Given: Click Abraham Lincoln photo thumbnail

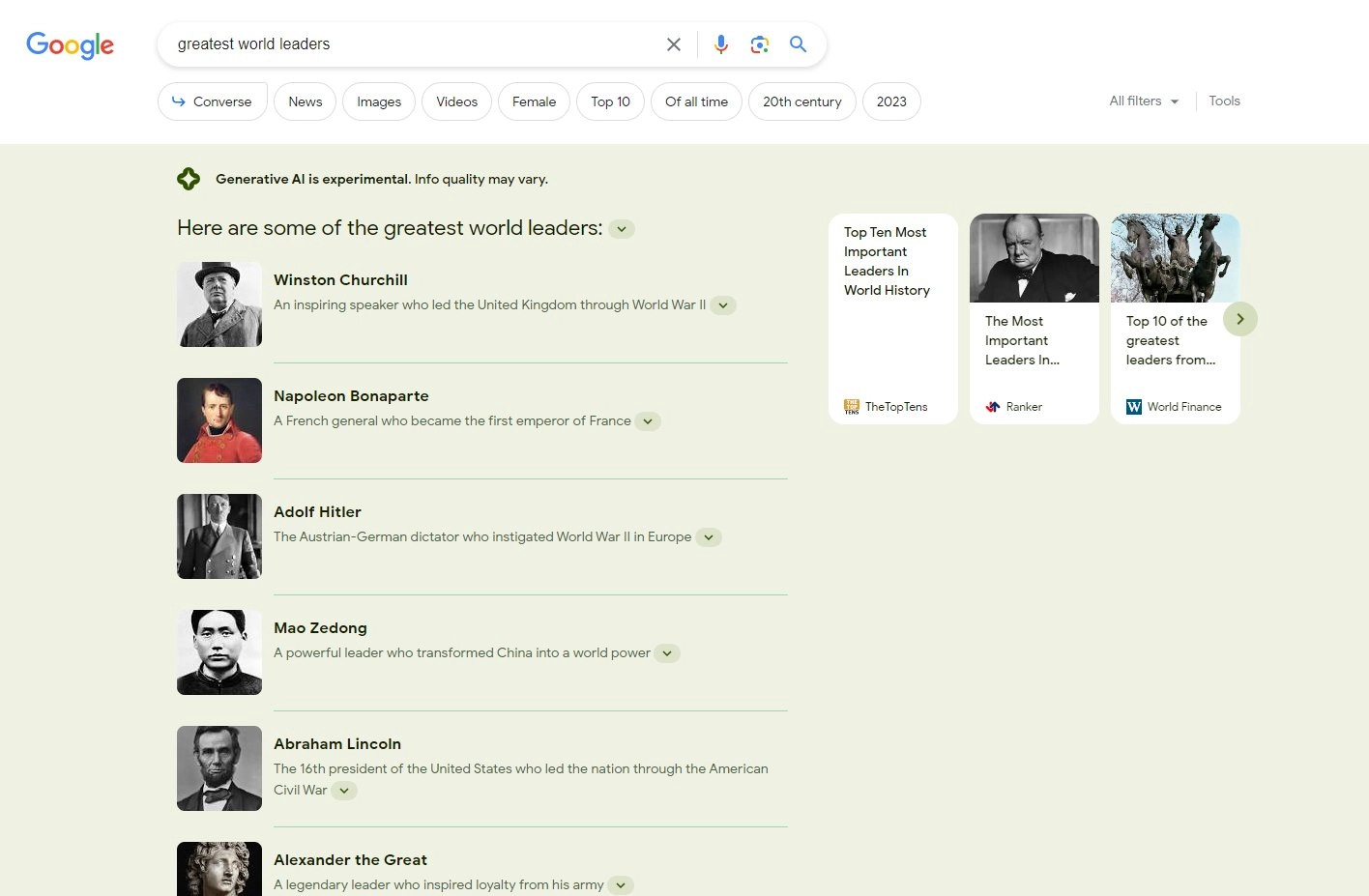Looking at the screenshot, I should pos(219,768).
